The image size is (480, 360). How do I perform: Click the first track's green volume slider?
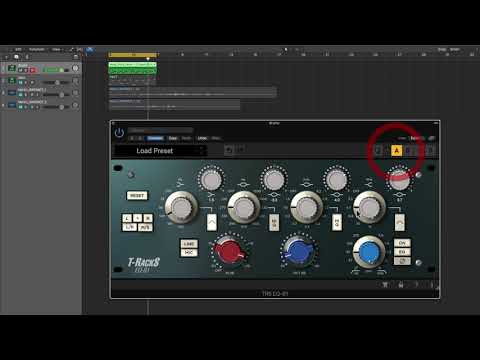tap(56, 70)
